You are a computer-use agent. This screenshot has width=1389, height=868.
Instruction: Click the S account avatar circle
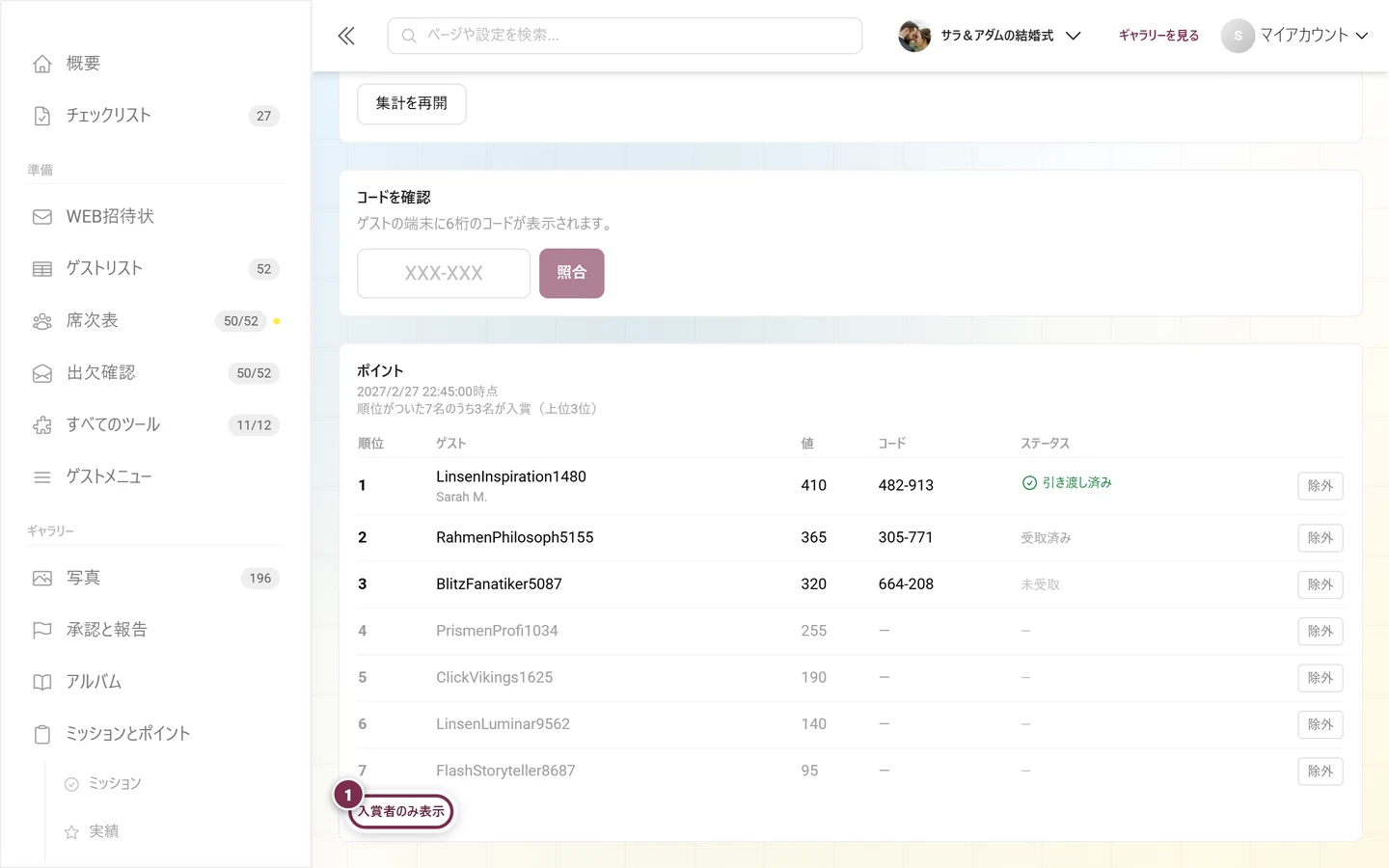[x=1239, y=36]
